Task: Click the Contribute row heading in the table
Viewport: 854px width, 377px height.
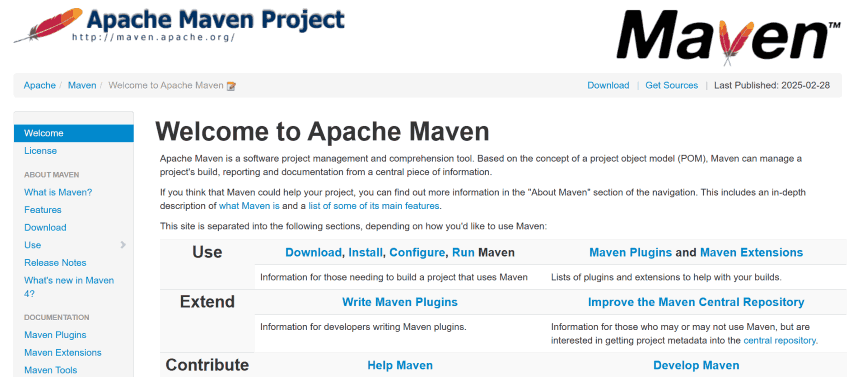Action: coord(207,365)
